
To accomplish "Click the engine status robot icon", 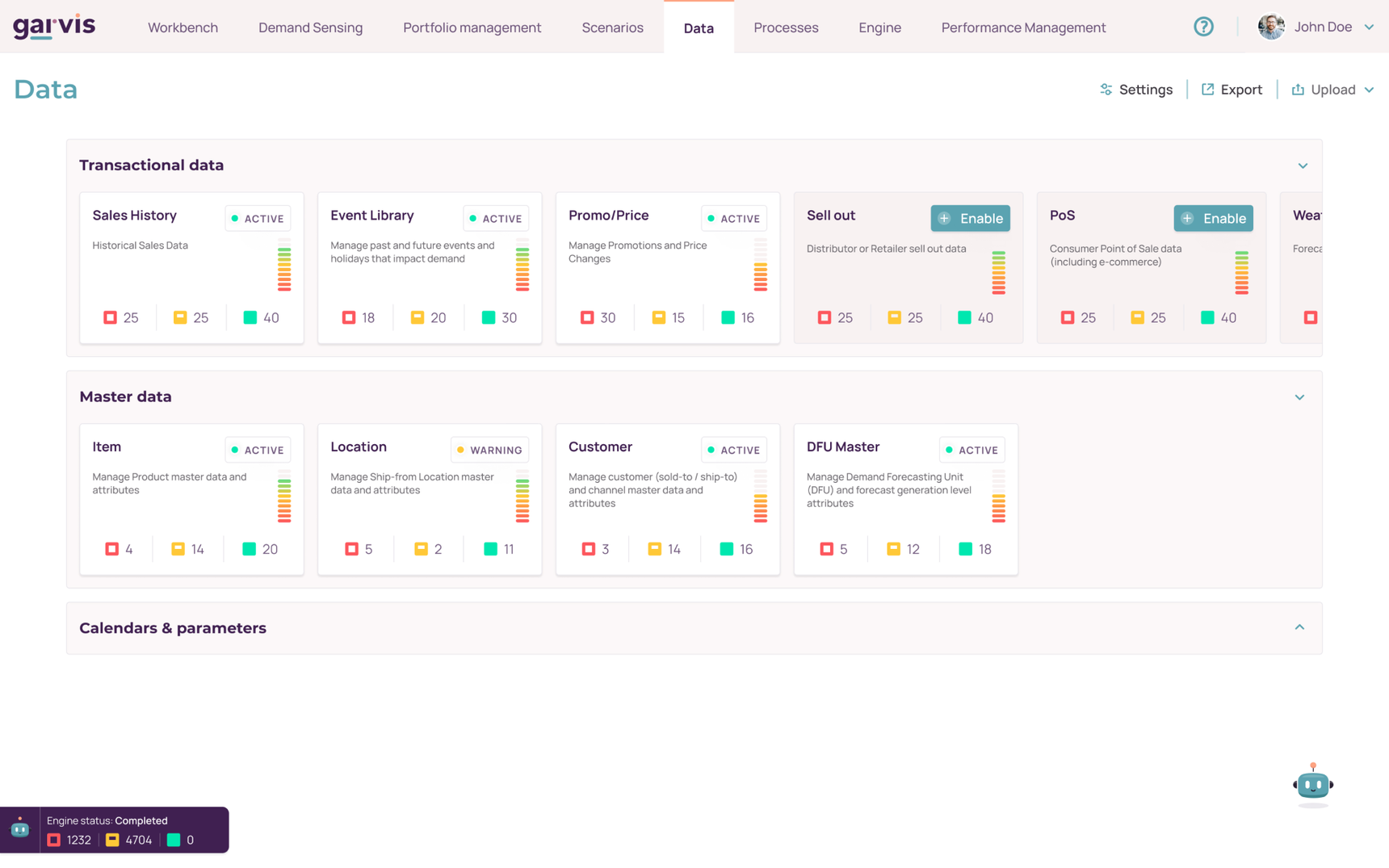I will 20,829.
